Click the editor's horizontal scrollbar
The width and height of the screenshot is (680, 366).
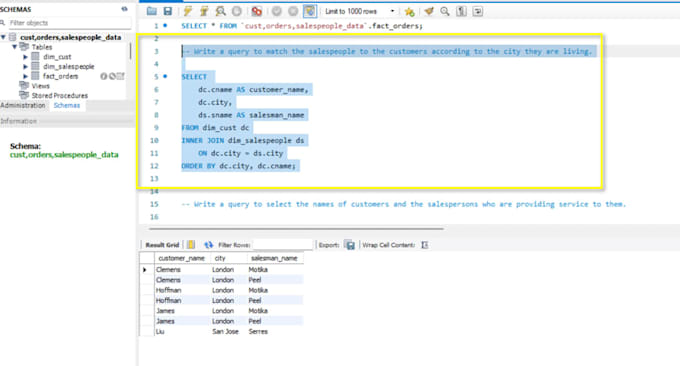pos(296,229)
